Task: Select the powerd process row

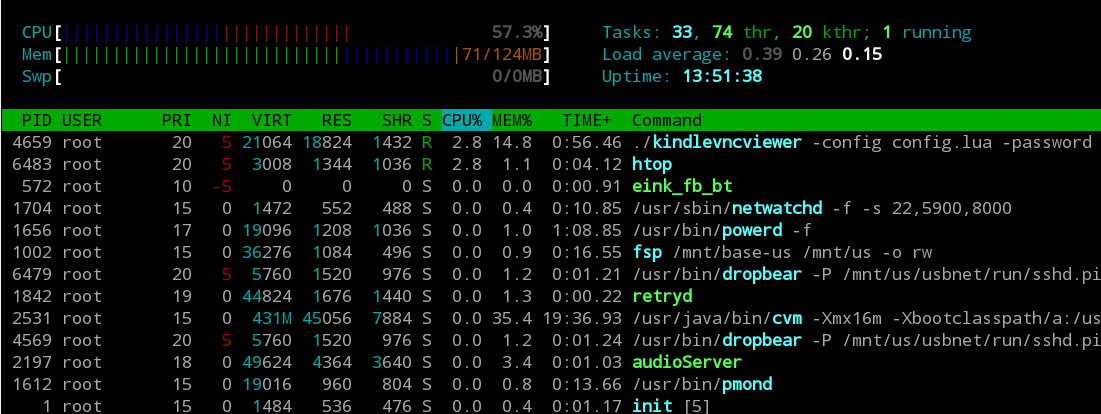Action: (550, 230)
